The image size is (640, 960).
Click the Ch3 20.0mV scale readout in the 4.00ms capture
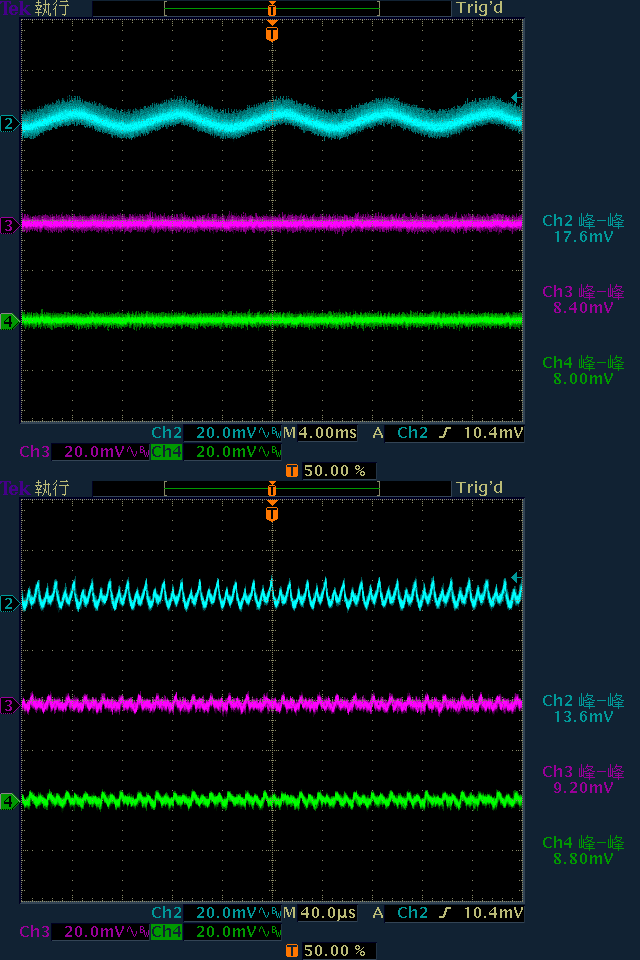pos(85,452)
